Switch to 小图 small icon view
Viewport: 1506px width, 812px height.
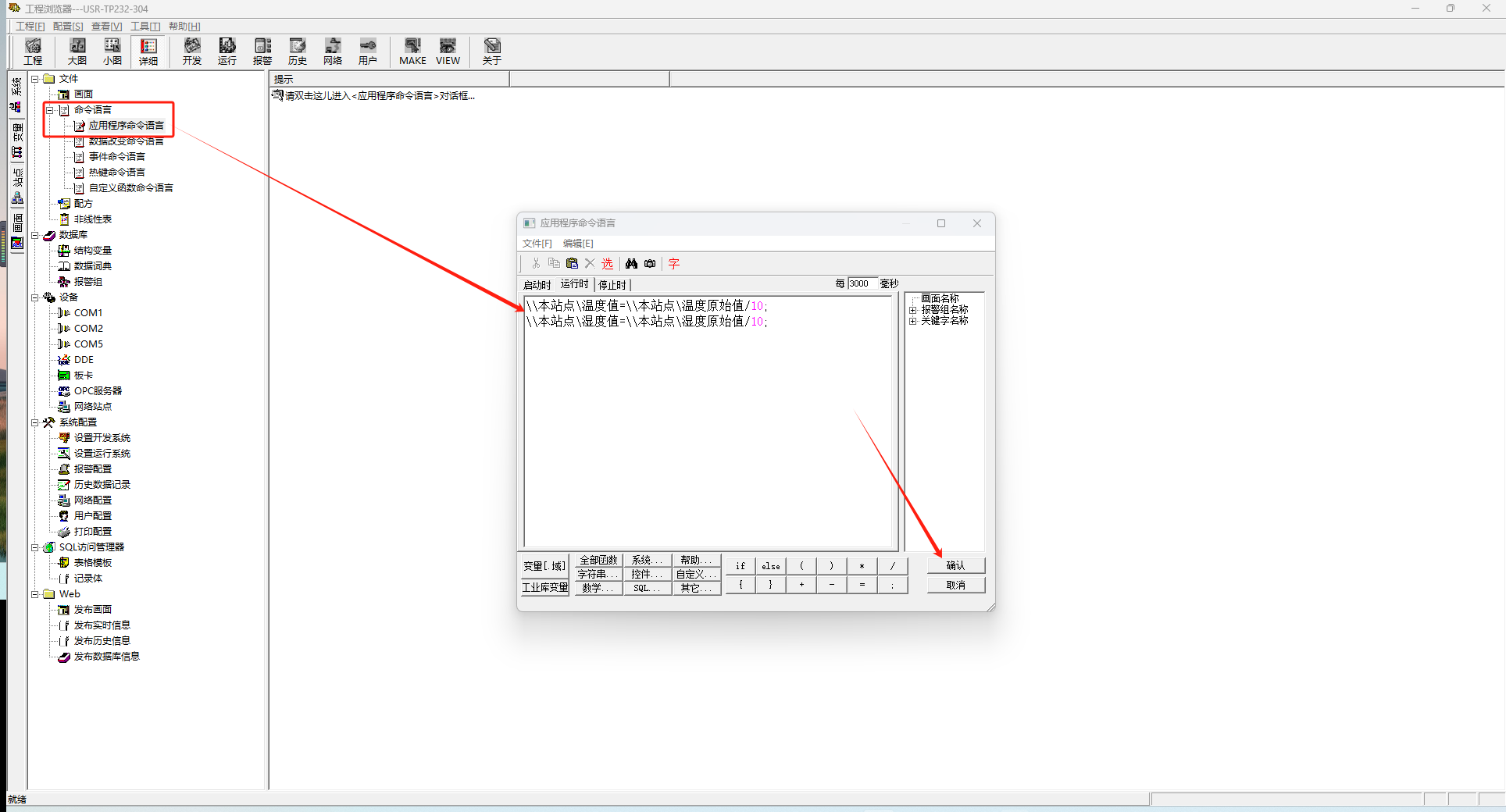tap(112, 52)
